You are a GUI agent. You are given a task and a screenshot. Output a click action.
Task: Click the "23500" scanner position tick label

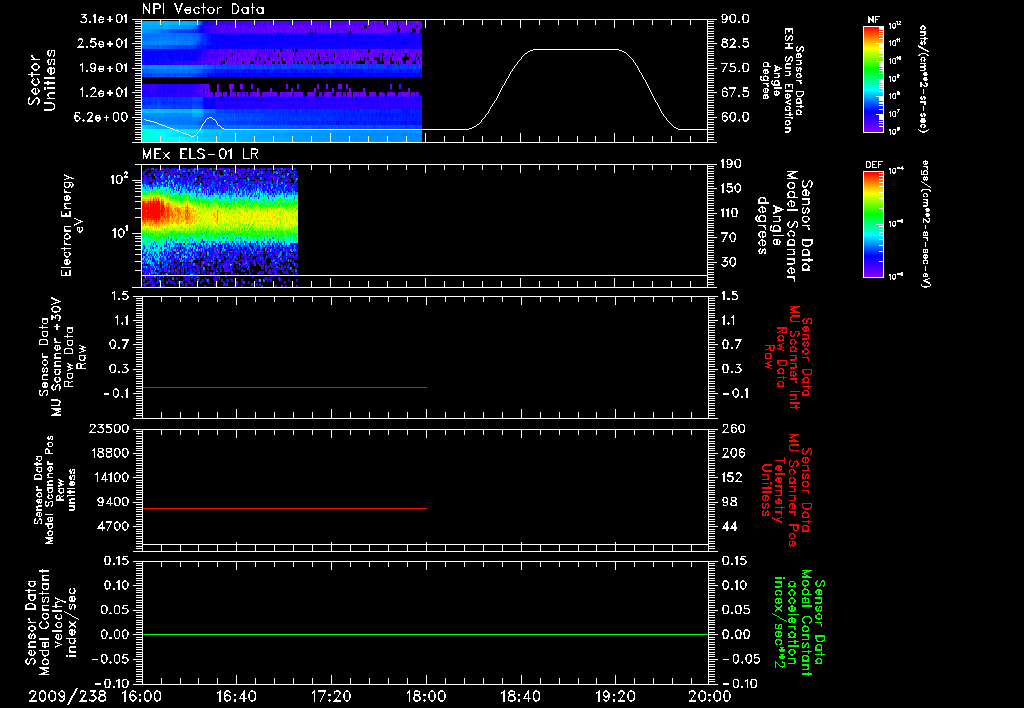[110, 428]
